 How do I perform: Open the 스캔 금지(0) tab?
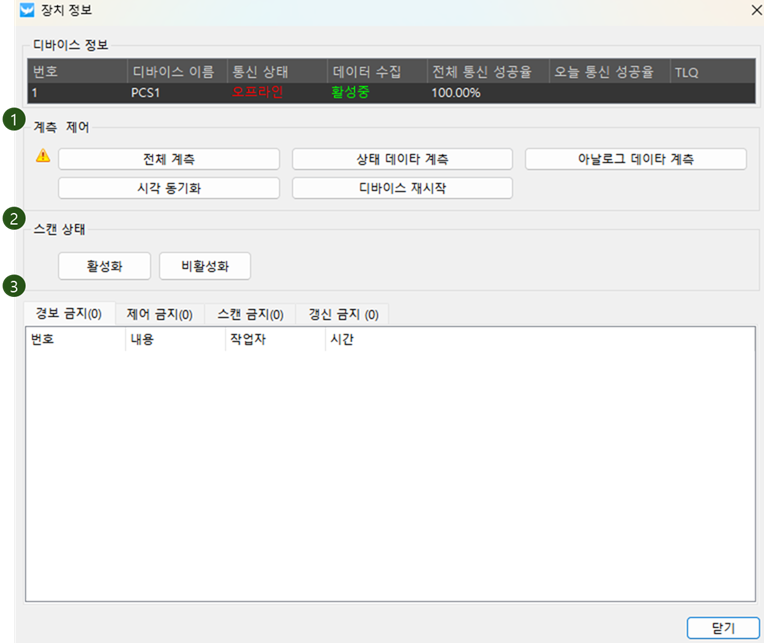point(250,314)
